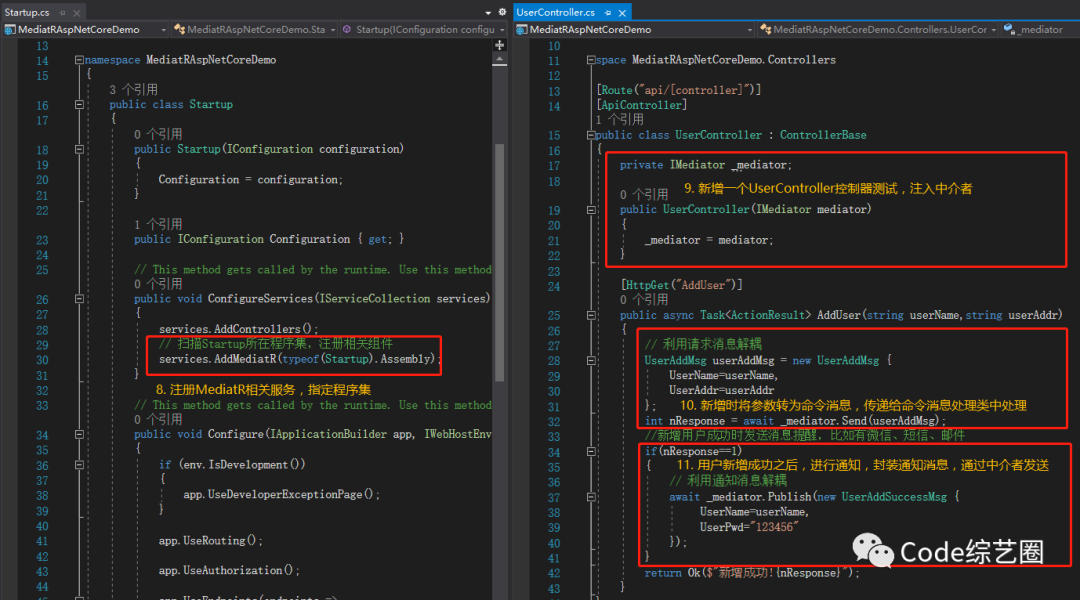Click the gear icon above the Startup.cs editor
The height and width of the screenshot is (600, 1080).
(x=502, y=12)
